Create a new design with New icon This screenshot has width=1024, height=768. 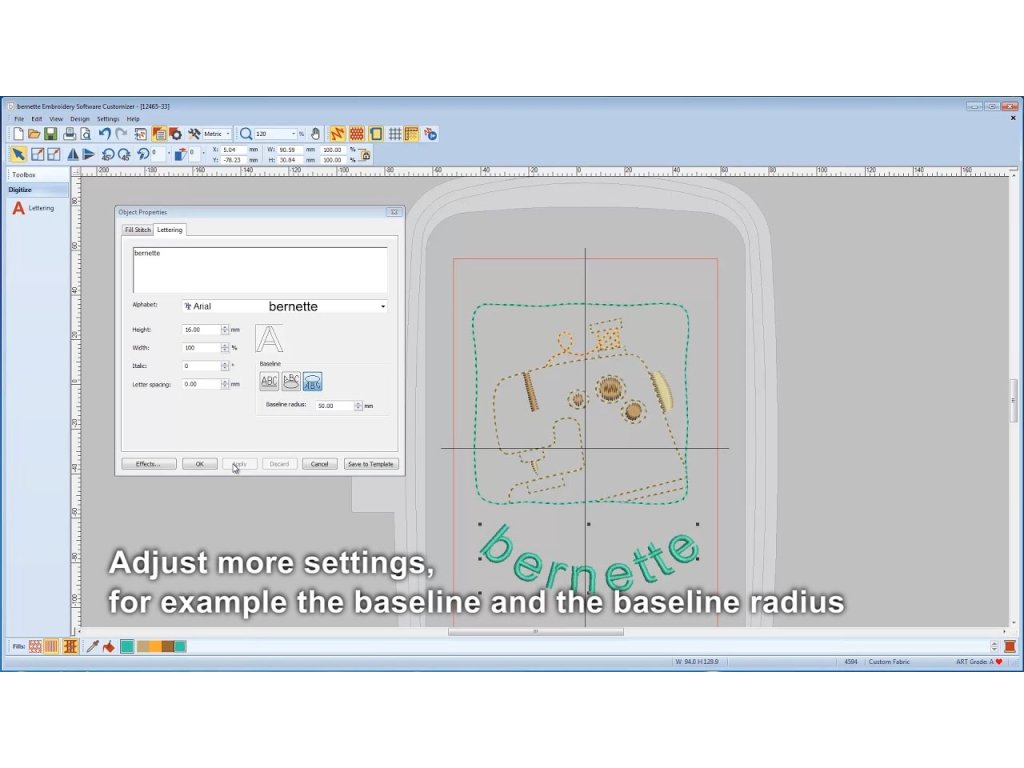pos(18,134)
